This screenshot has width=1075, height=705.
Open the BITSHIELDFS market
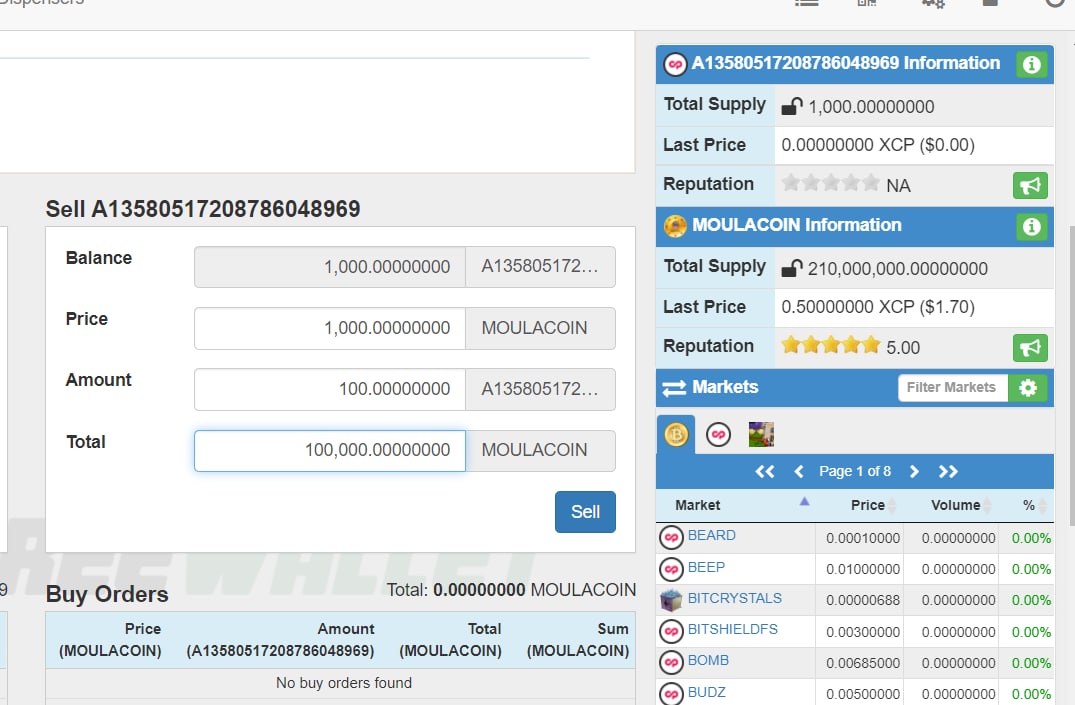tap(732, 630)
